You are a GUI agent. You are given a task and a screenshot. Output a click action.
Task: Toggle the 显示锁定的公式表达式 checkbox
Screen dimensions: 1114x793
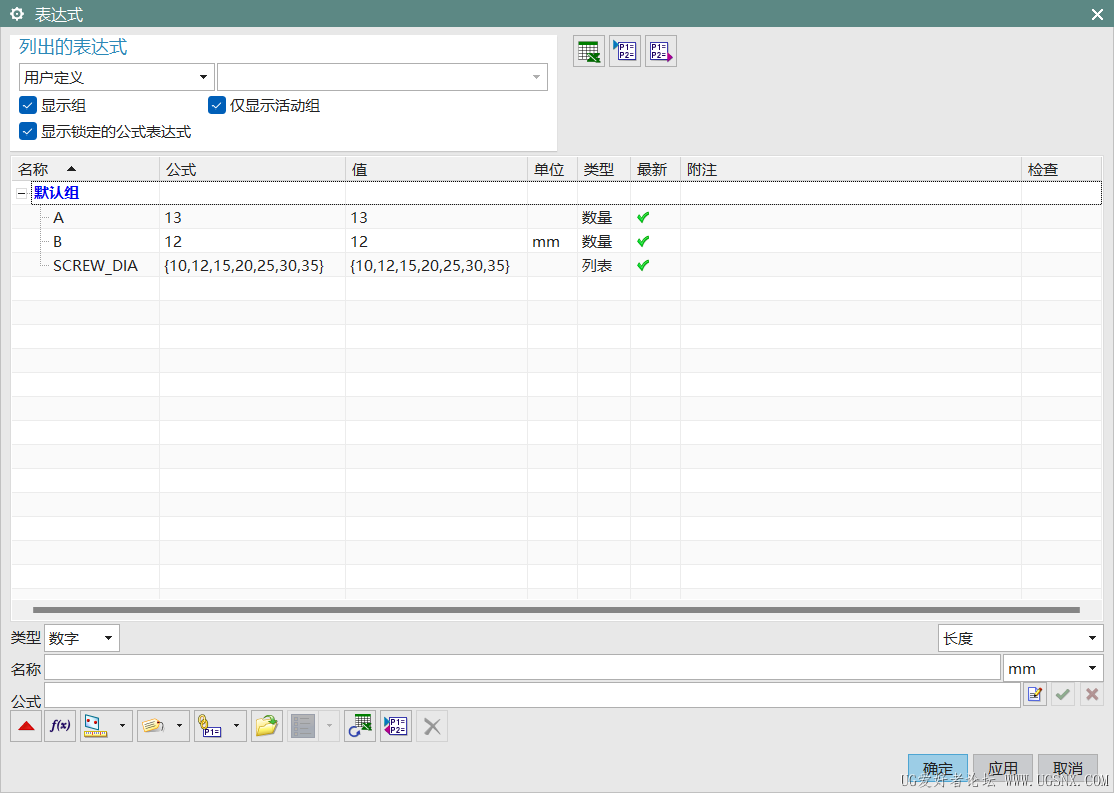[28, 131]
